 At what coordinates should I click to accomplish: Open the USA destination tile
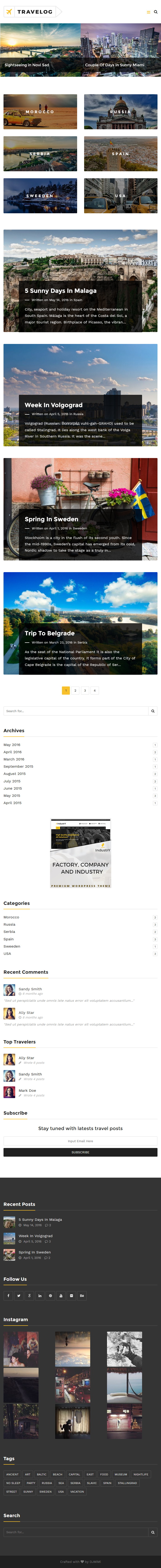pyautogui.click(x=121, y=196)
